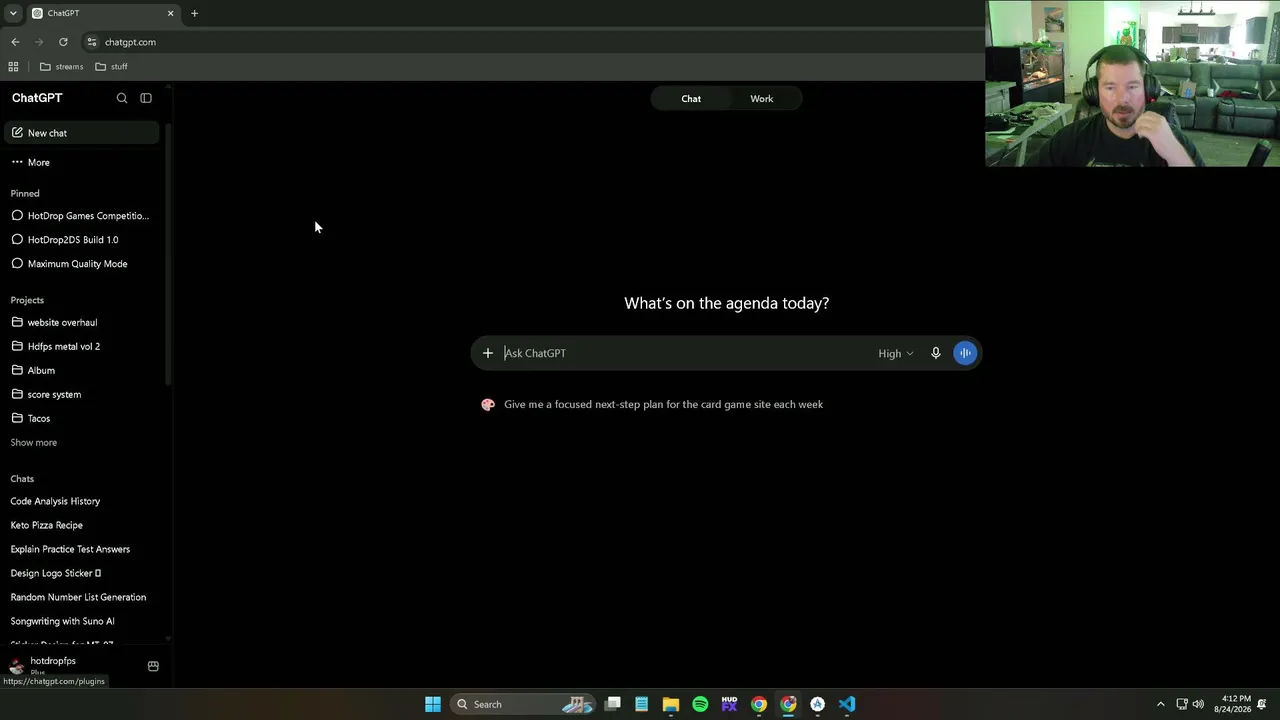Open Task View on the taskbar

click(612, 704)
